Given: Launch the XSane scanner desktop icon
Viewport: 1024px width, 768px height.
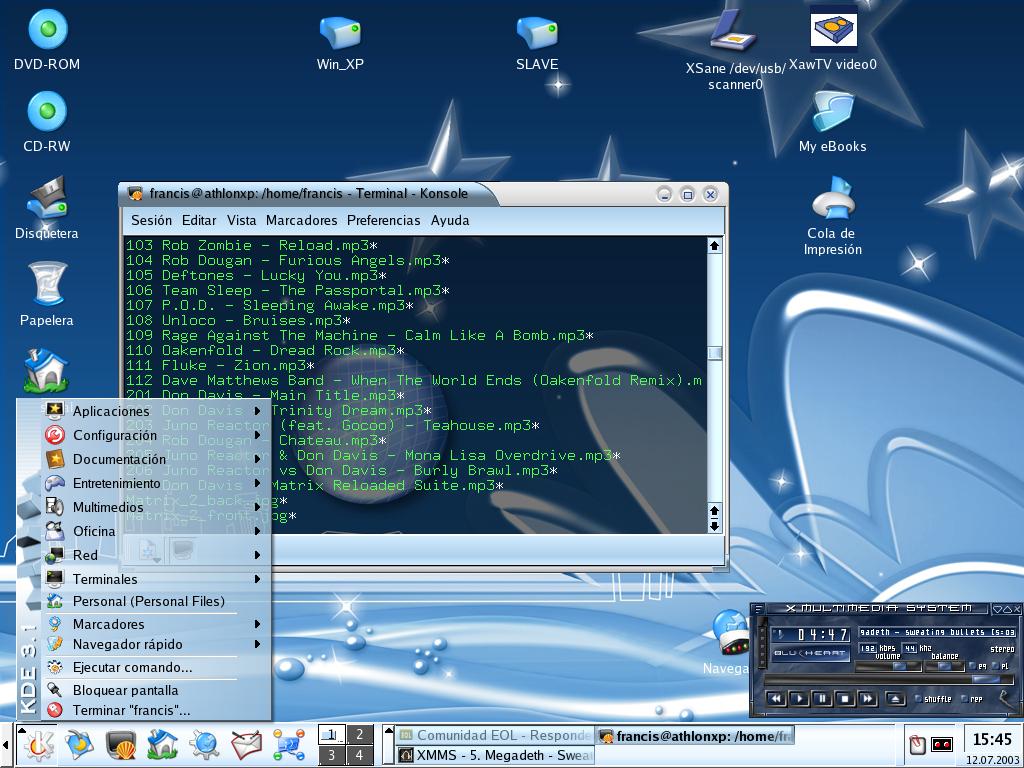Looking at the screenshot, I should point(735,32).
